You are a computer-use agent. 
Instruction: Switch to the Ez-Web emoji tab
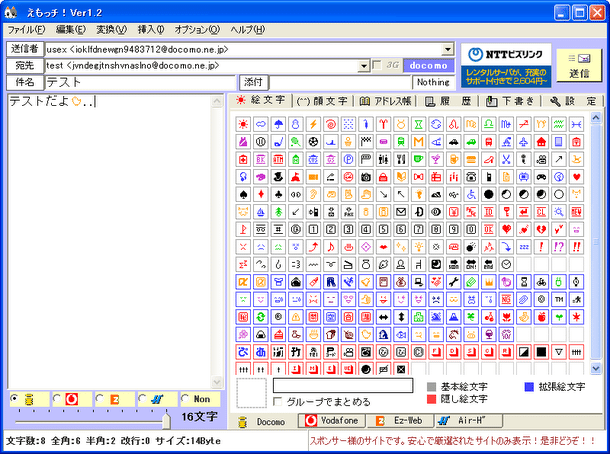400,421
